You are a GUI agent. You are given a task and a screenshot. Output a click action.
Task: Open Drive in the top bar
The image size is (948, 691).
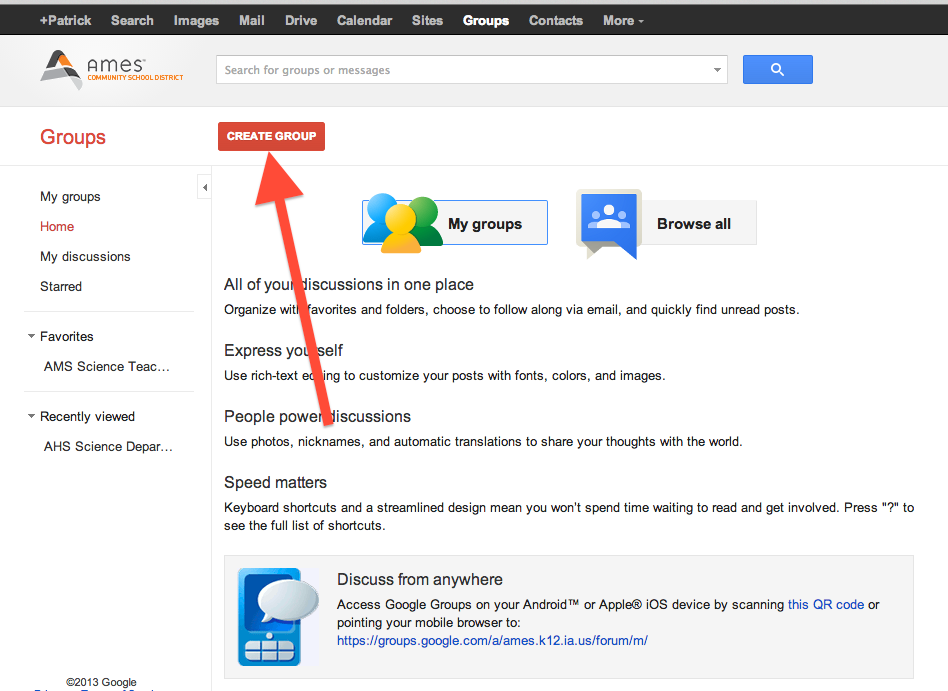click(301, 21)
